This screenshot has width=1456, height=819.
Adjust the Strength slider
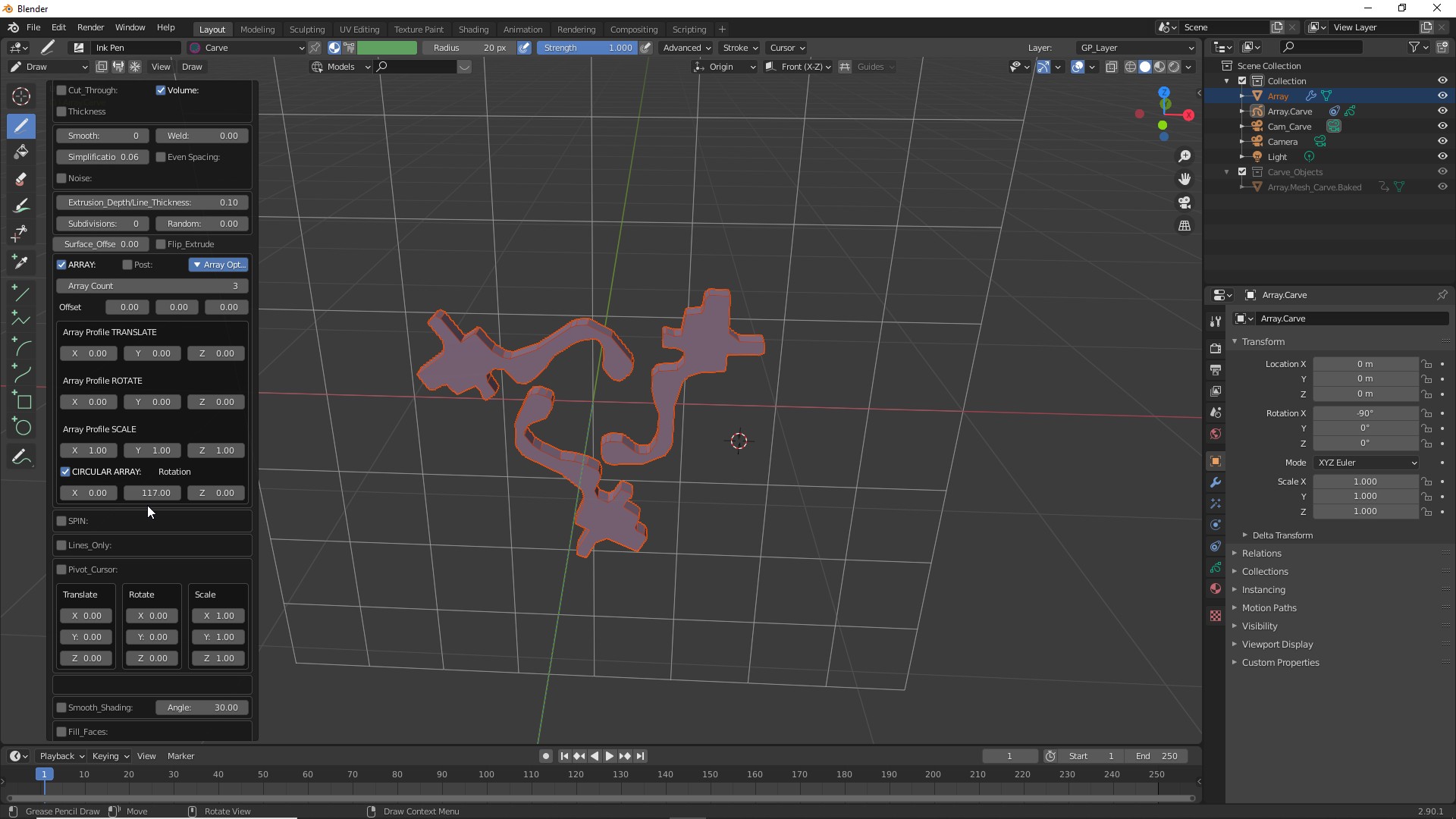[588, 48]
